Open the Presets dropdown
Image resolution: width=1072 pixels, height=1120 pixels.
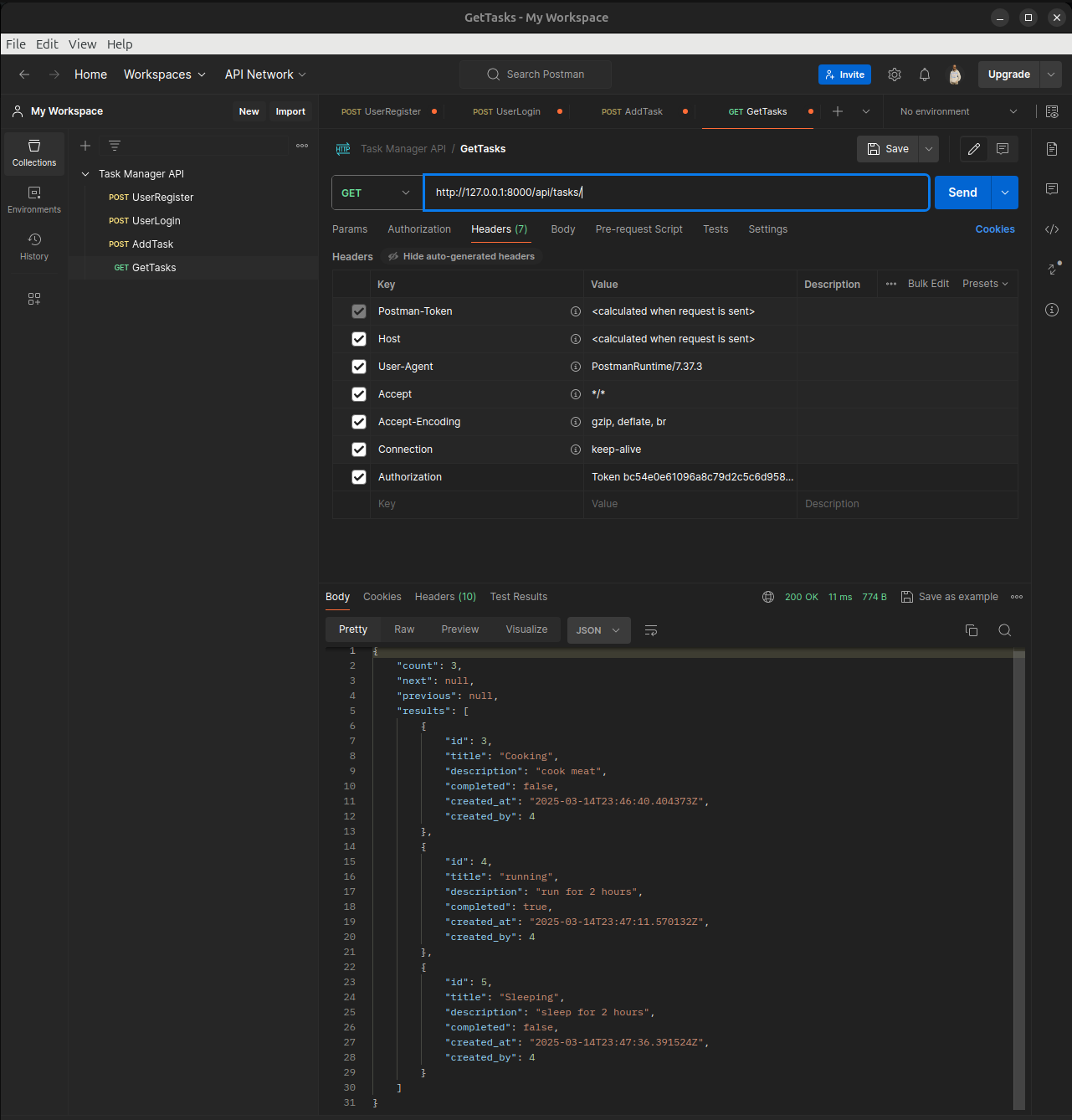click(985, 284)
